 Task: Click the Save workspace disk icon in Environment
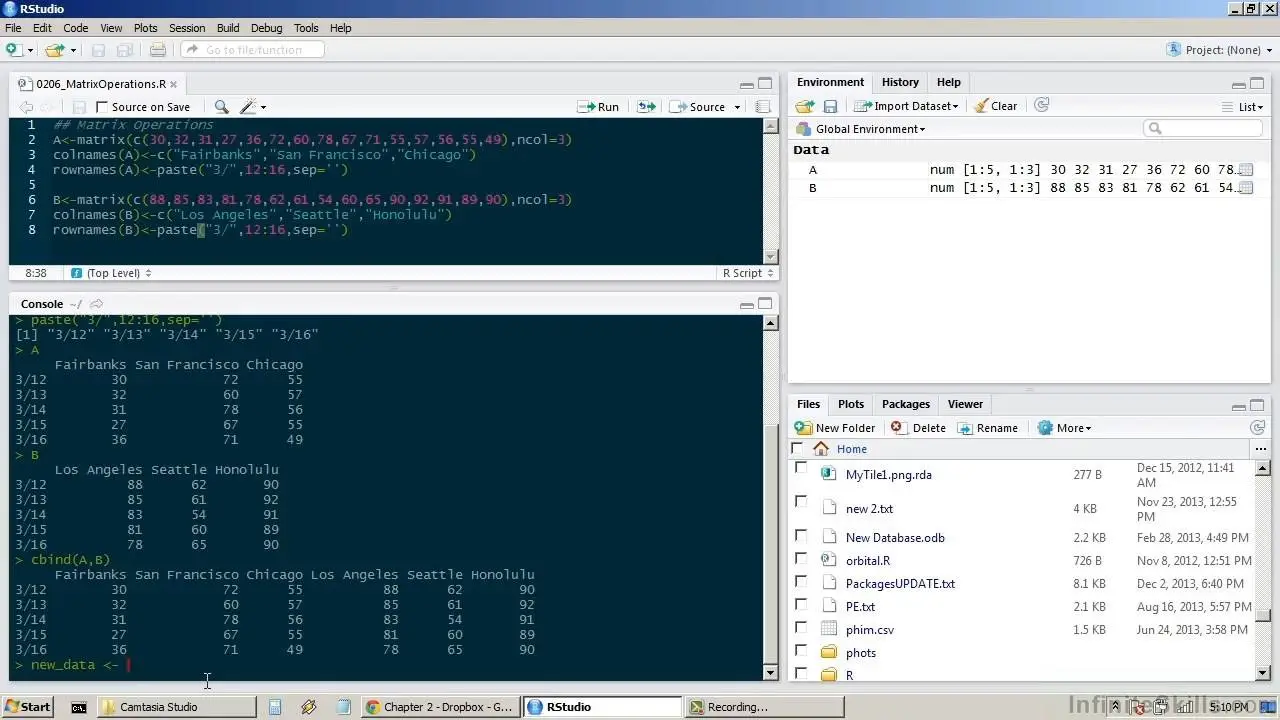[830, 106]
